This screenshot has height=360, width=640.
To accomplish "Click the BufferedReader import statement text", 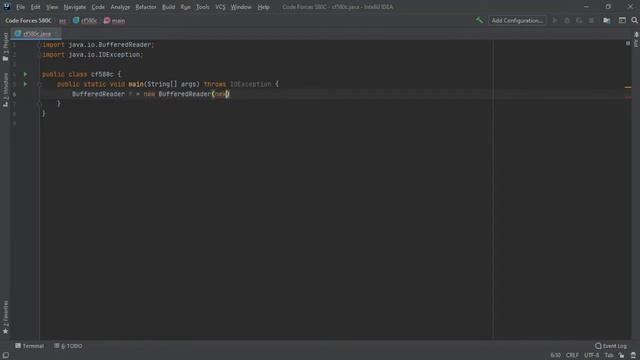I will click(98, 45).
